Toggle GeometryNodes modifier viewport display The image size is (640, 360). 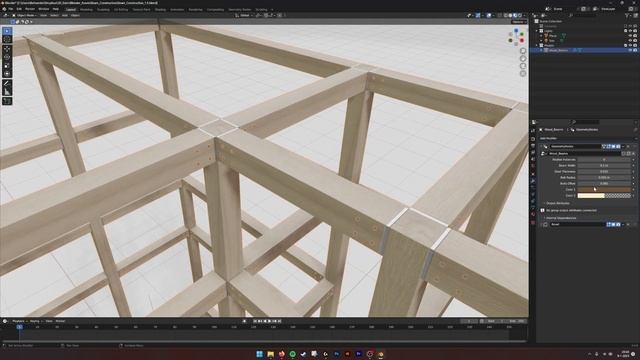[613, 146]
